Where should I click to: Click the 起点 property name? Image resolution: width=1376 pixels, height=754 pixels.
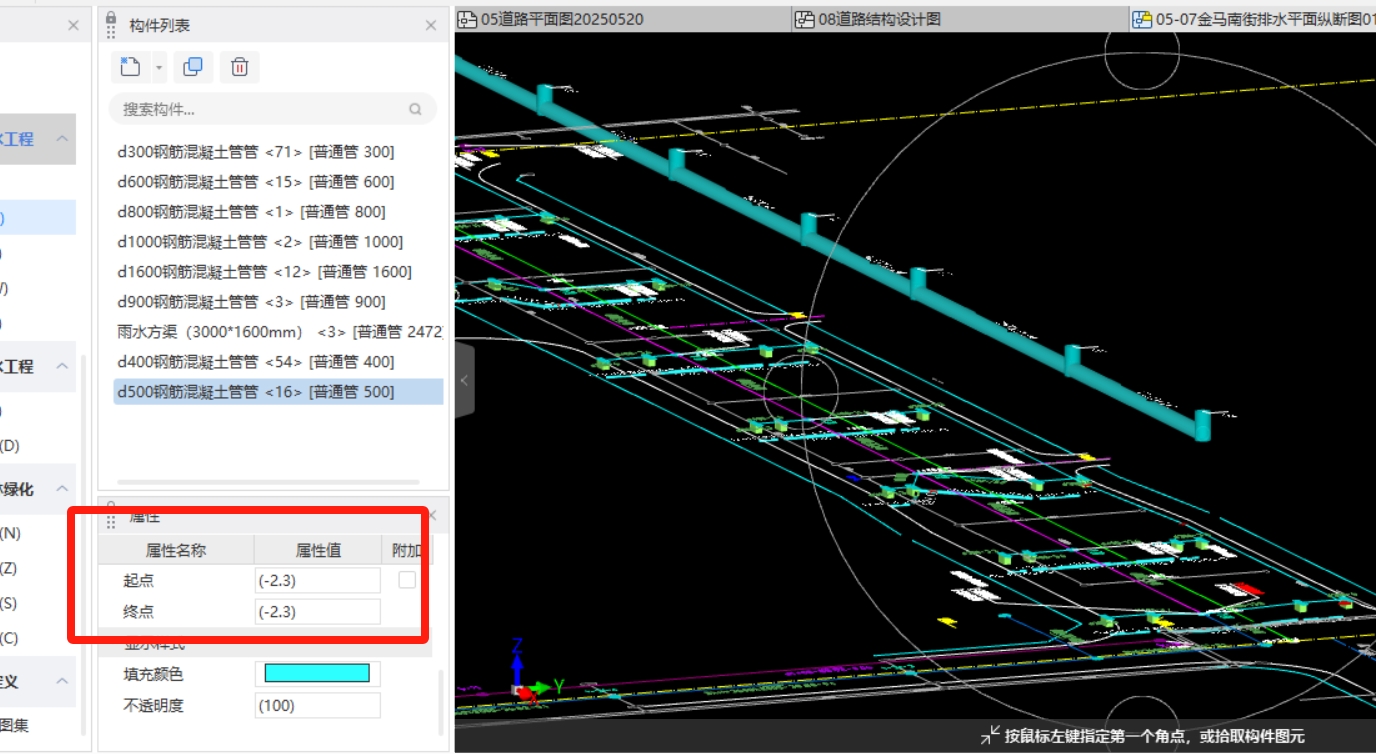point(139,581)
